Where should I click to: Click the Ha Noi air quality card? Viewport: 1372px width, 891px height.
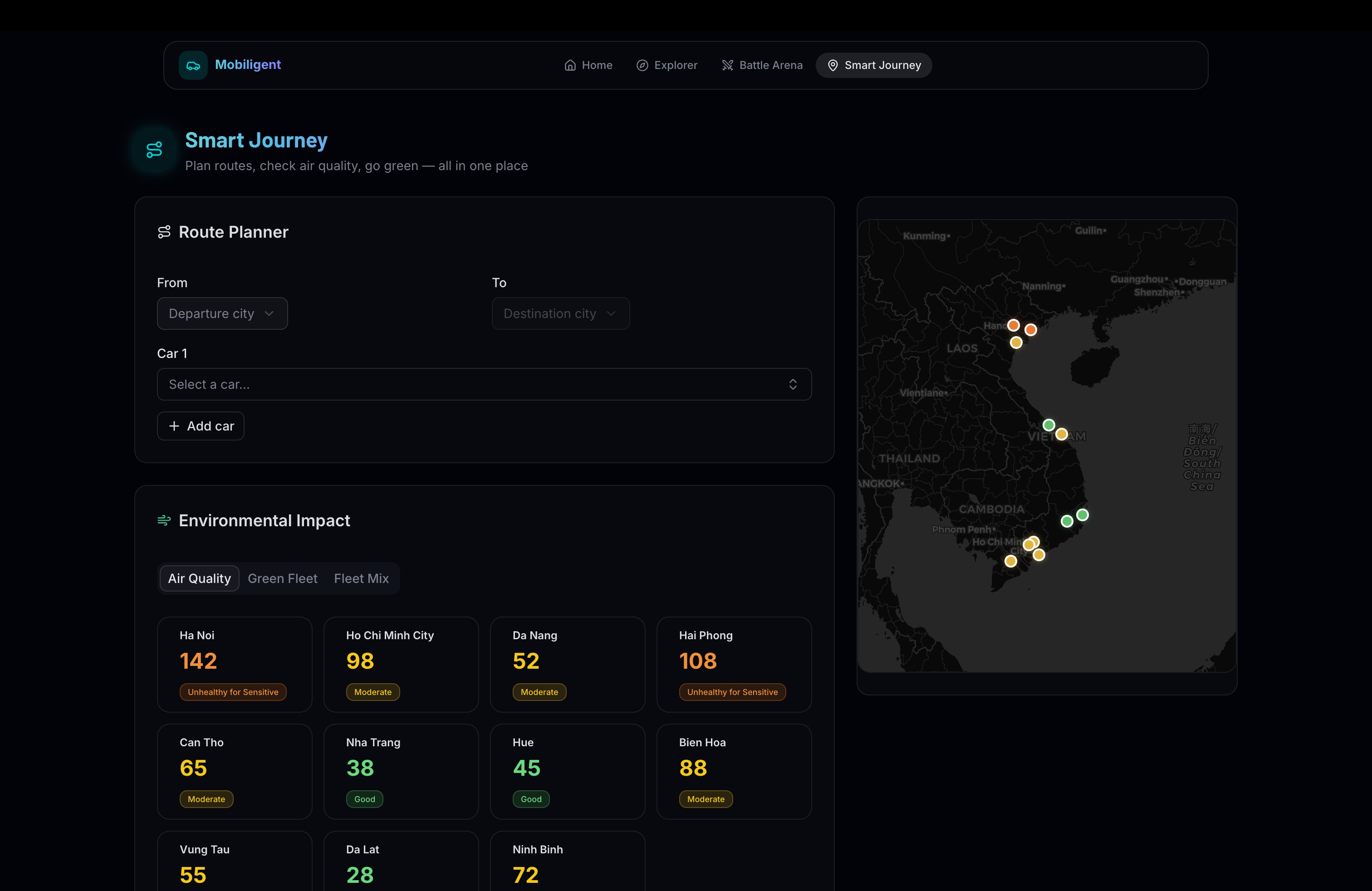pyautogui.click(x=234, y=664)
